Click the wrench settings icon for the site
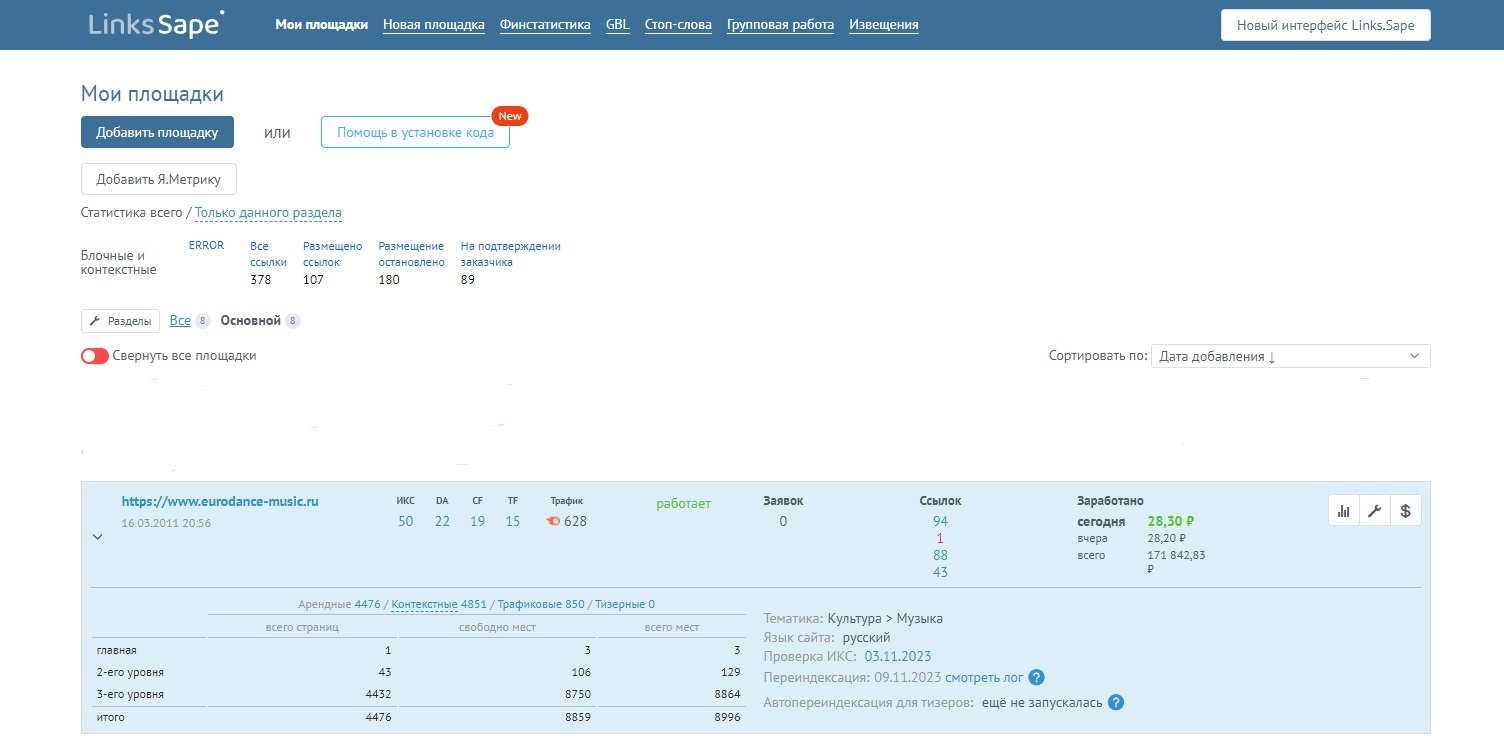1504x739 pixels. [x=1374, y=511]
